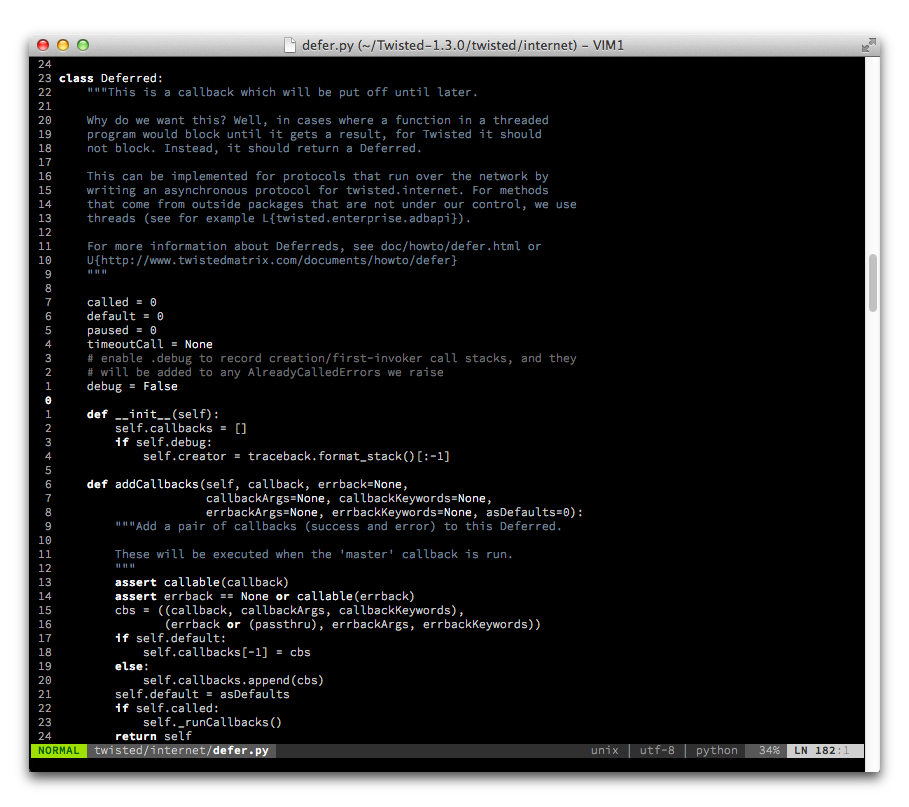The image size is (909, 807).
Task: Click the 'self.callbacks = []' line
Action: pyautogui.click(x=181, y=428)
